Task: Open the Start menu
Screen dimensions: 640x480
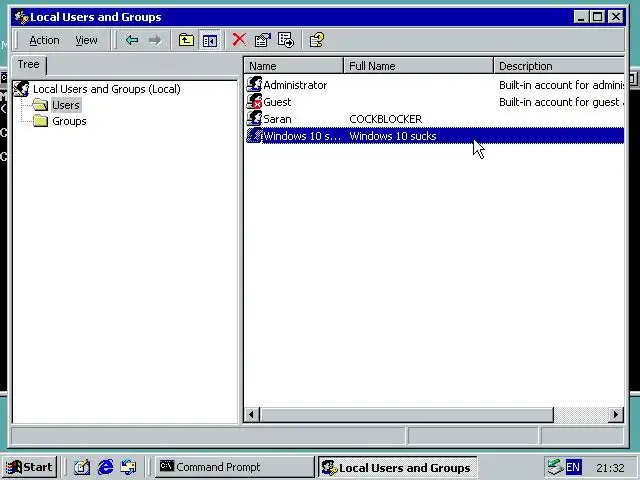Action: [29, 467]
